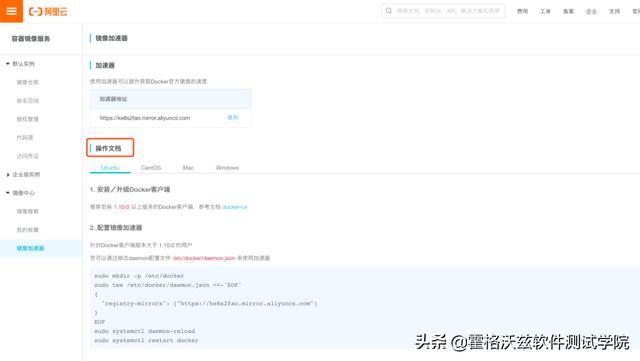Viewport: 640px width, 361px height.
Task: Click the search magnifier icon
Action: (389, 11)
